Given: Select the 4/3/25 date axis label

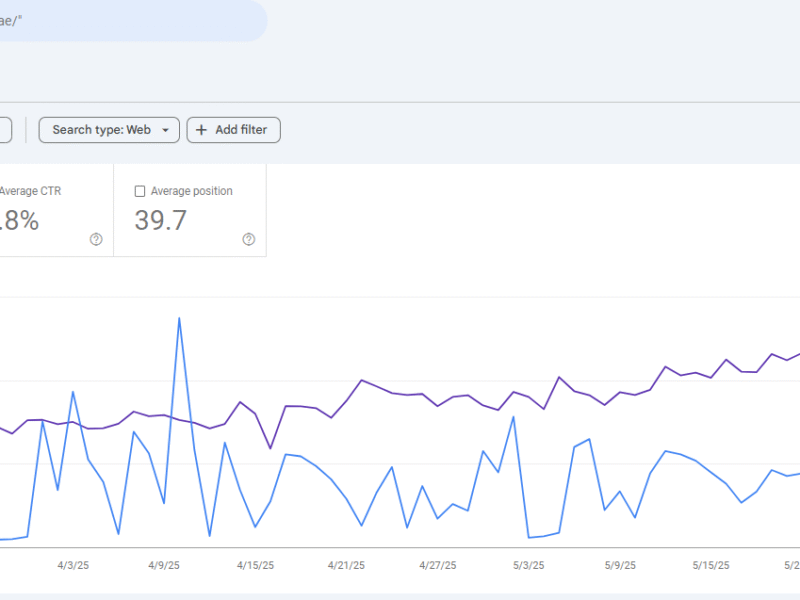Looking at the screenshot, I should pos(72,565).
